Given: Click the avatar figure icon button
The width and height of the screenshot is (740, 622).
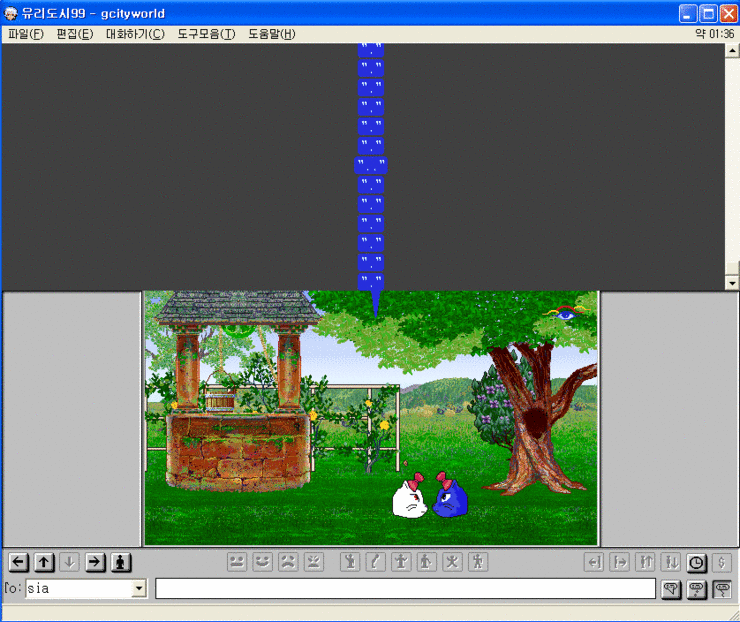Looking at the screenshot, I should [121, 562].
